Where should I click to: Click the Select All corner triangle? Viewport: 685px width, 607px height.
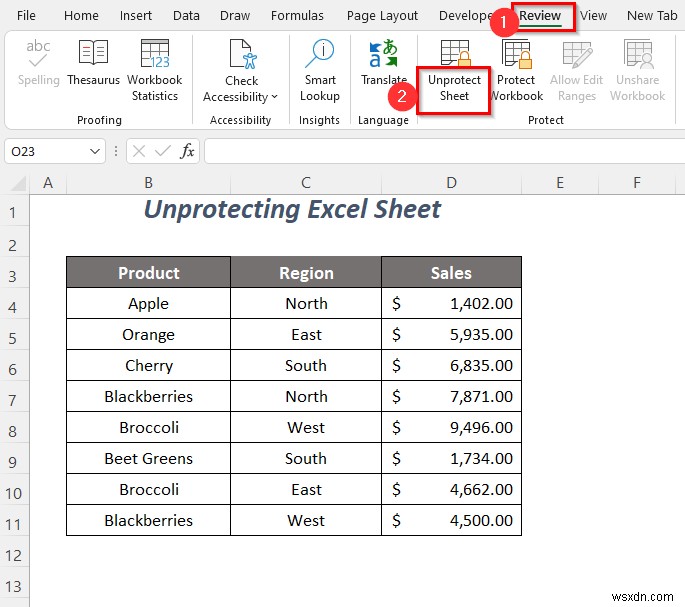(x=18, y=184)
